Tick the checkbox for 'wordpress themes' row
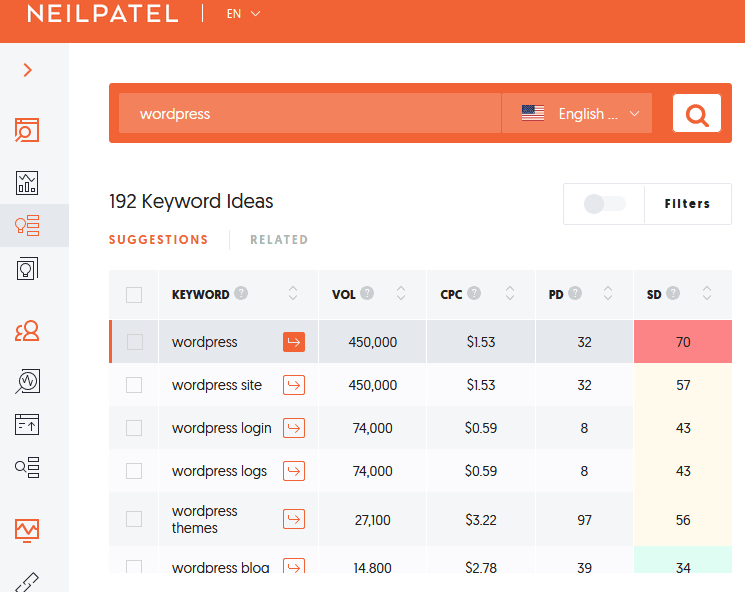Screen dimensions: 745x592 [134, 519]
